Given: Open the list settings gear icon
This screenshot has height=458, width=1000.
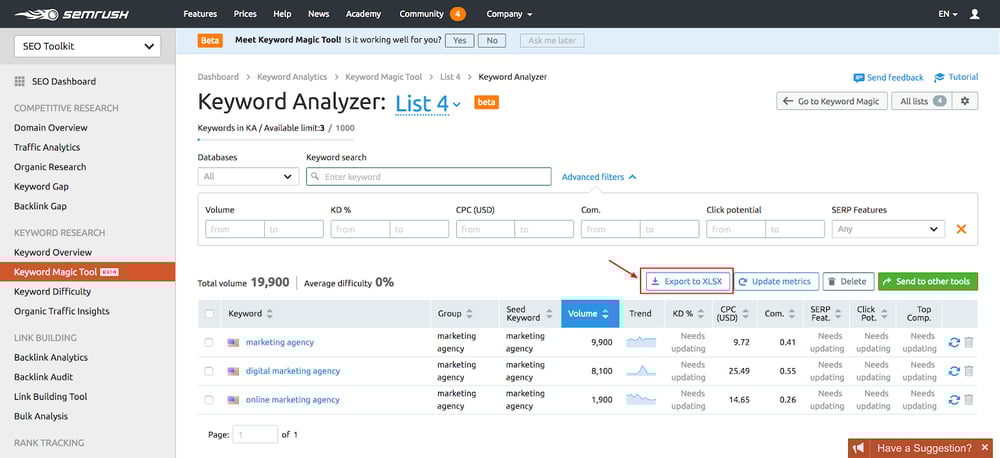Looking at the screenshot, I should (965, 101).
